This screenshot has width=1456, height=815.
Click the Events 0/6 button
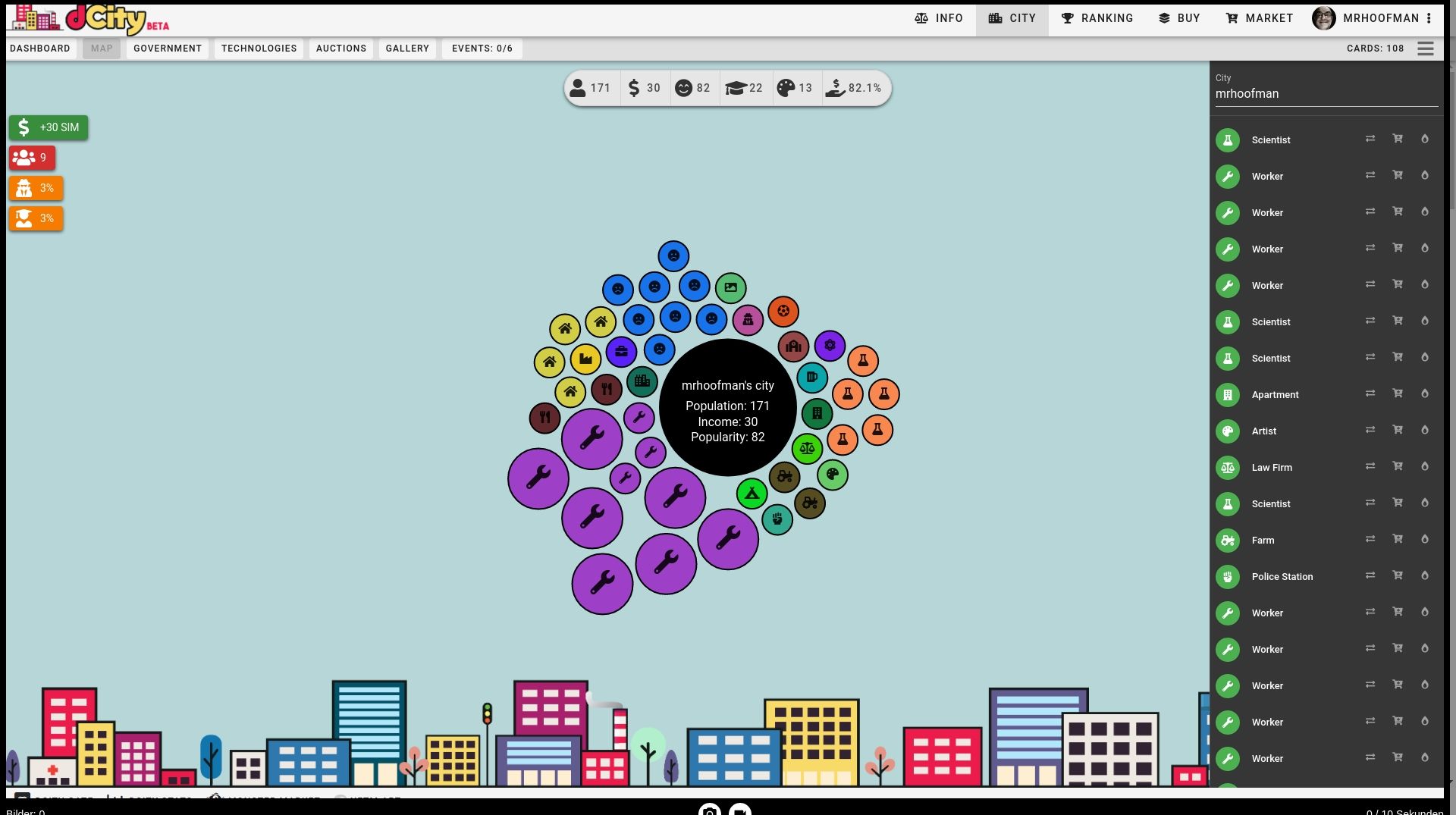tap(482, 49)
